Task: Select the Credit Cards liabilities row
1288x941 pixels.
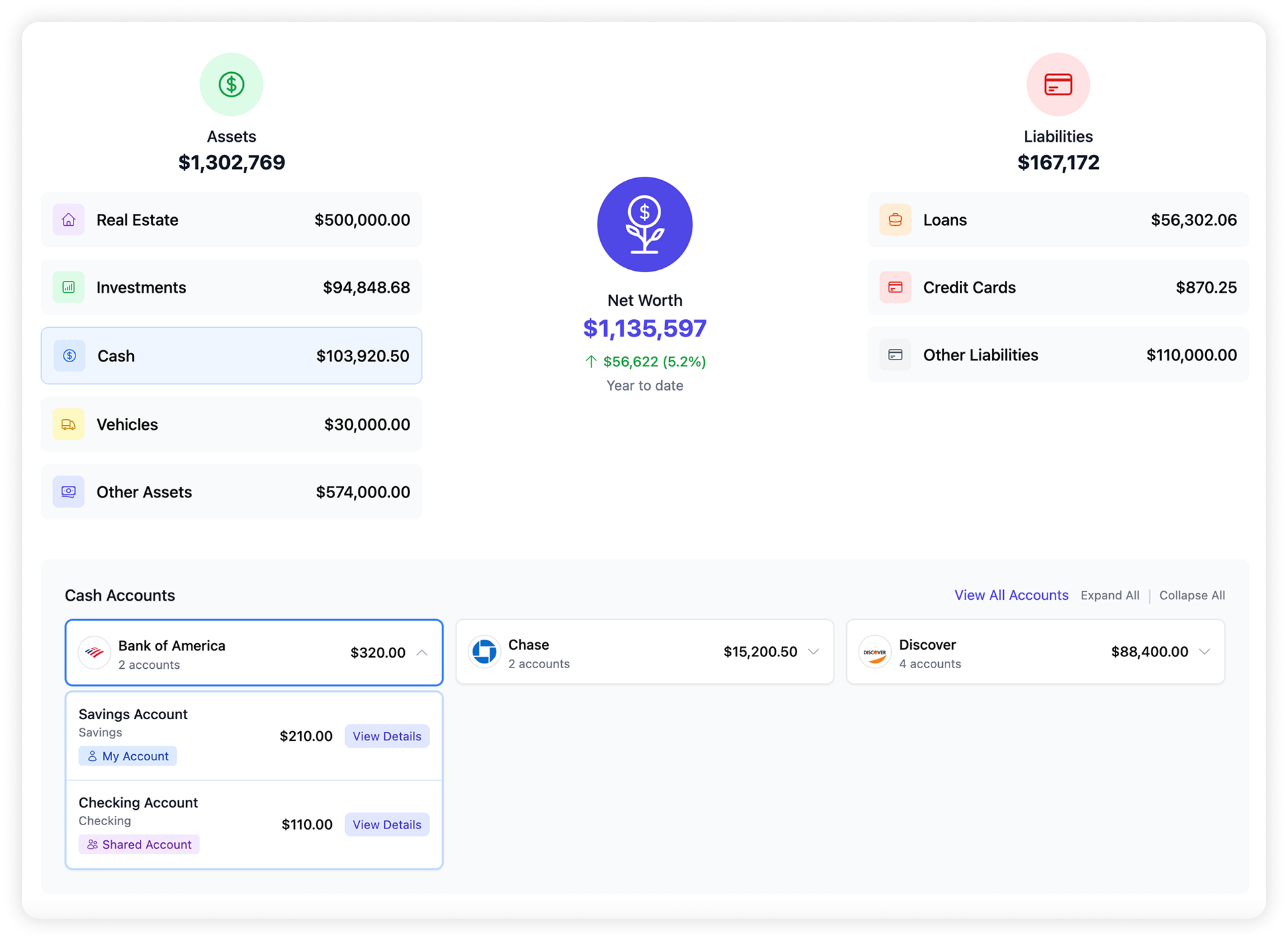Action: 1057,287
